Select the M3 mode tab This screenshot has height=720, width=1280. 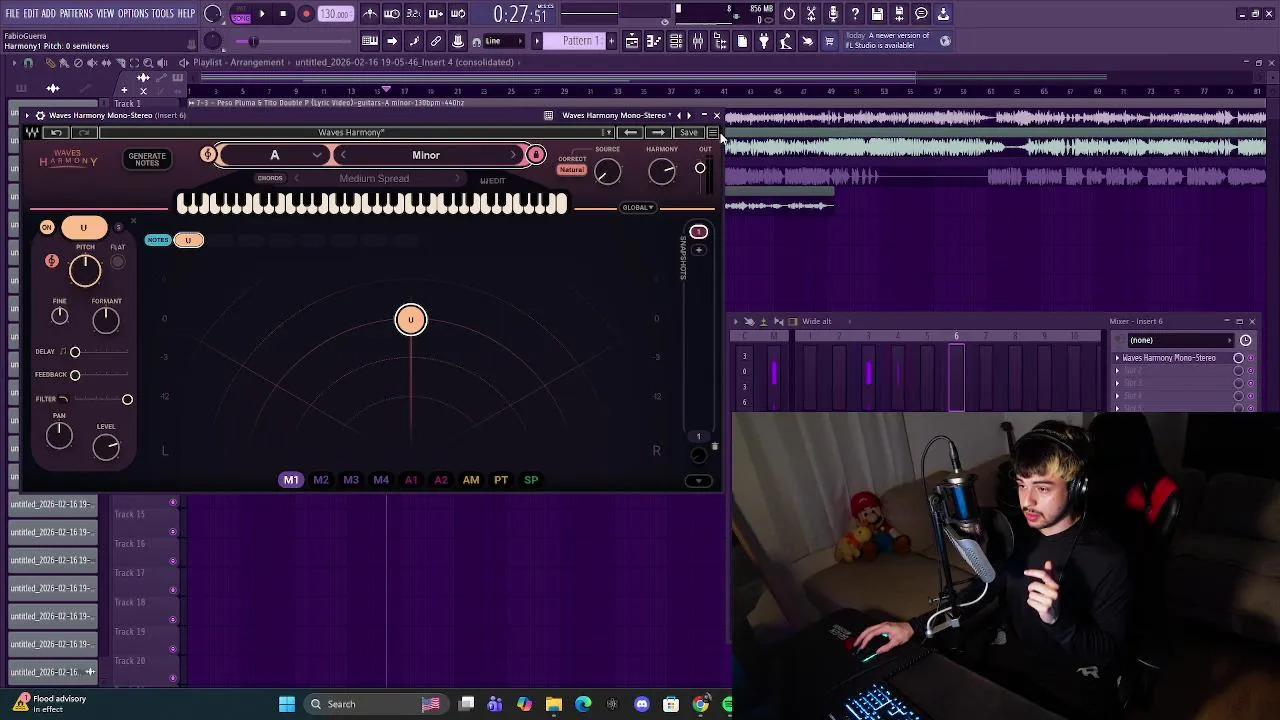(351, 480)
